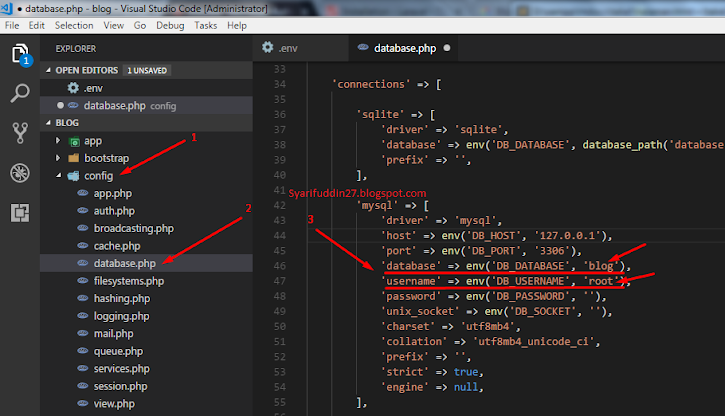Switch to the .env editor tab
The height and width of the screenshot is (416, 725).
click(x=300, y=48)
